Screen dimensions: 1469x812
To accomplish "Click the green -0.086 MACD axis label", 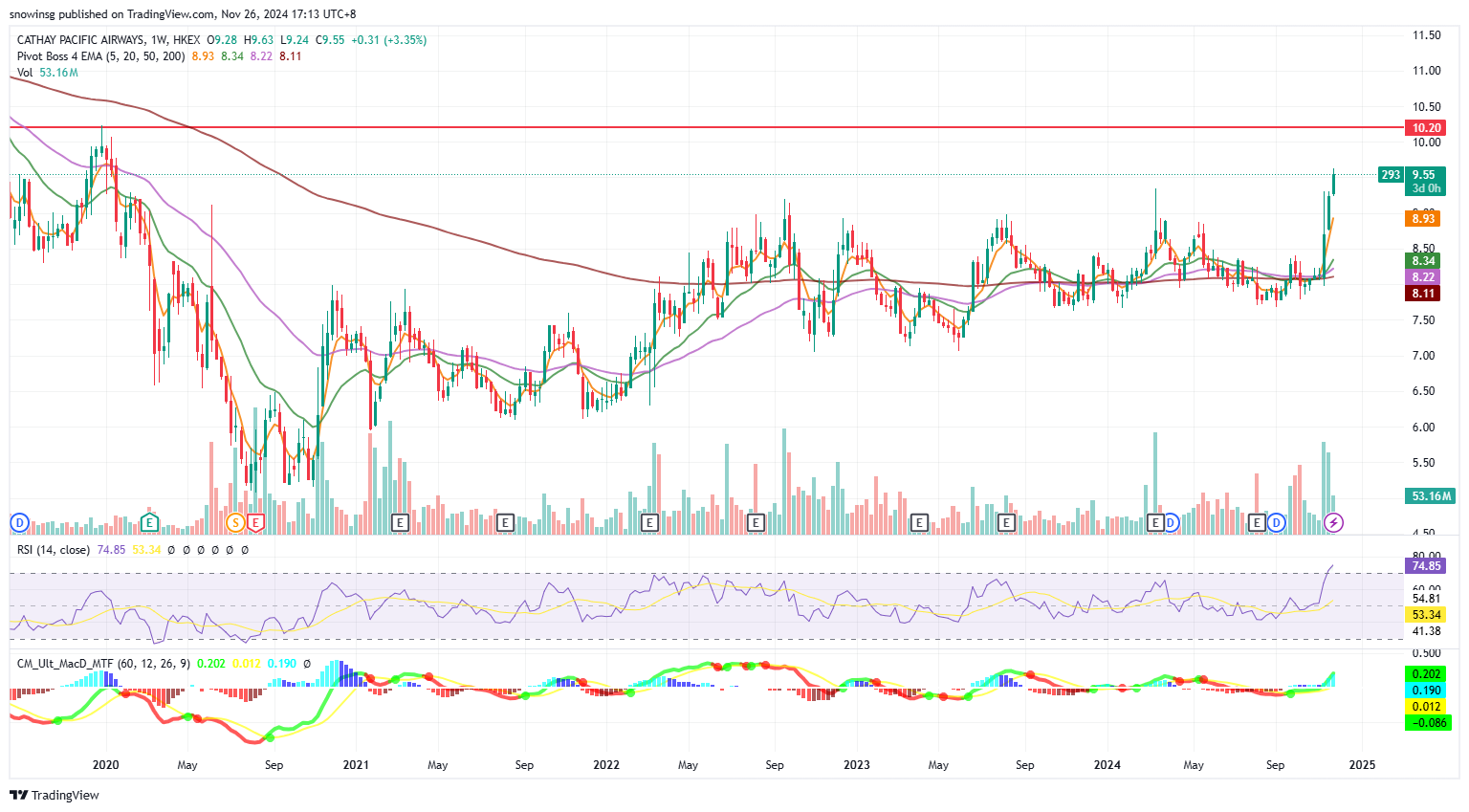I will (1429, 723).
